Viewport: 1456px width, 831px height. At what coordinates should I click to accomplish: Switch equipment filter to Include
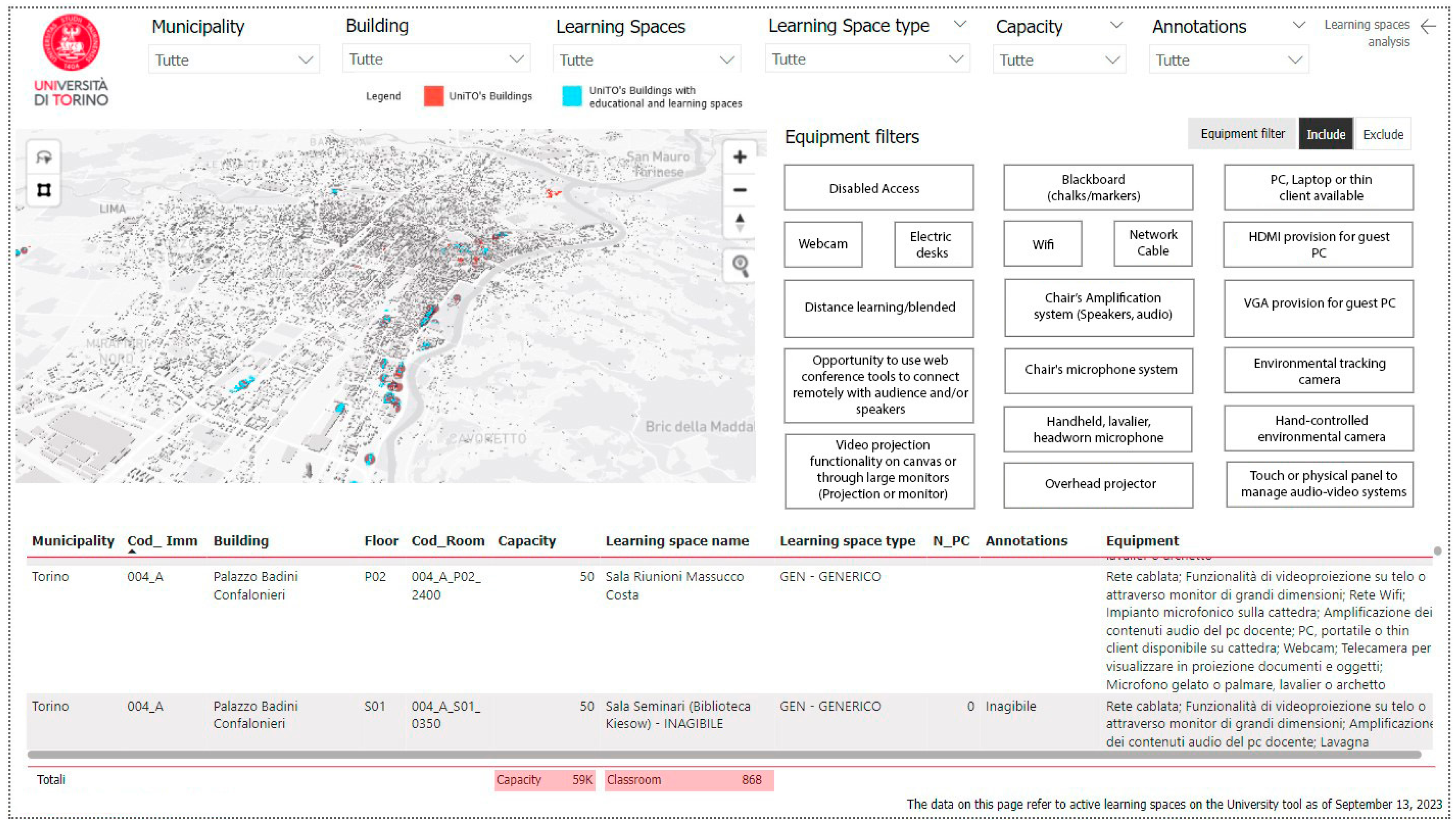1325,134
